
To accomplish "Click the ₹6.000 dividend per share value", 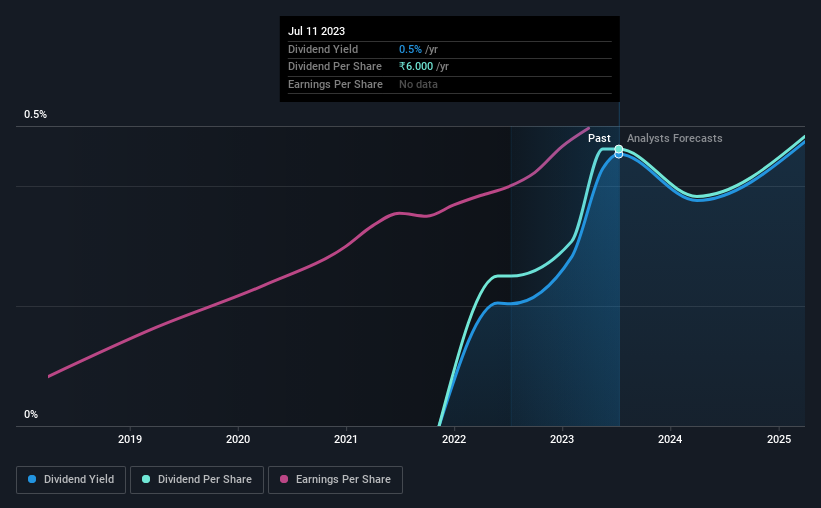I will click(416, 67).
